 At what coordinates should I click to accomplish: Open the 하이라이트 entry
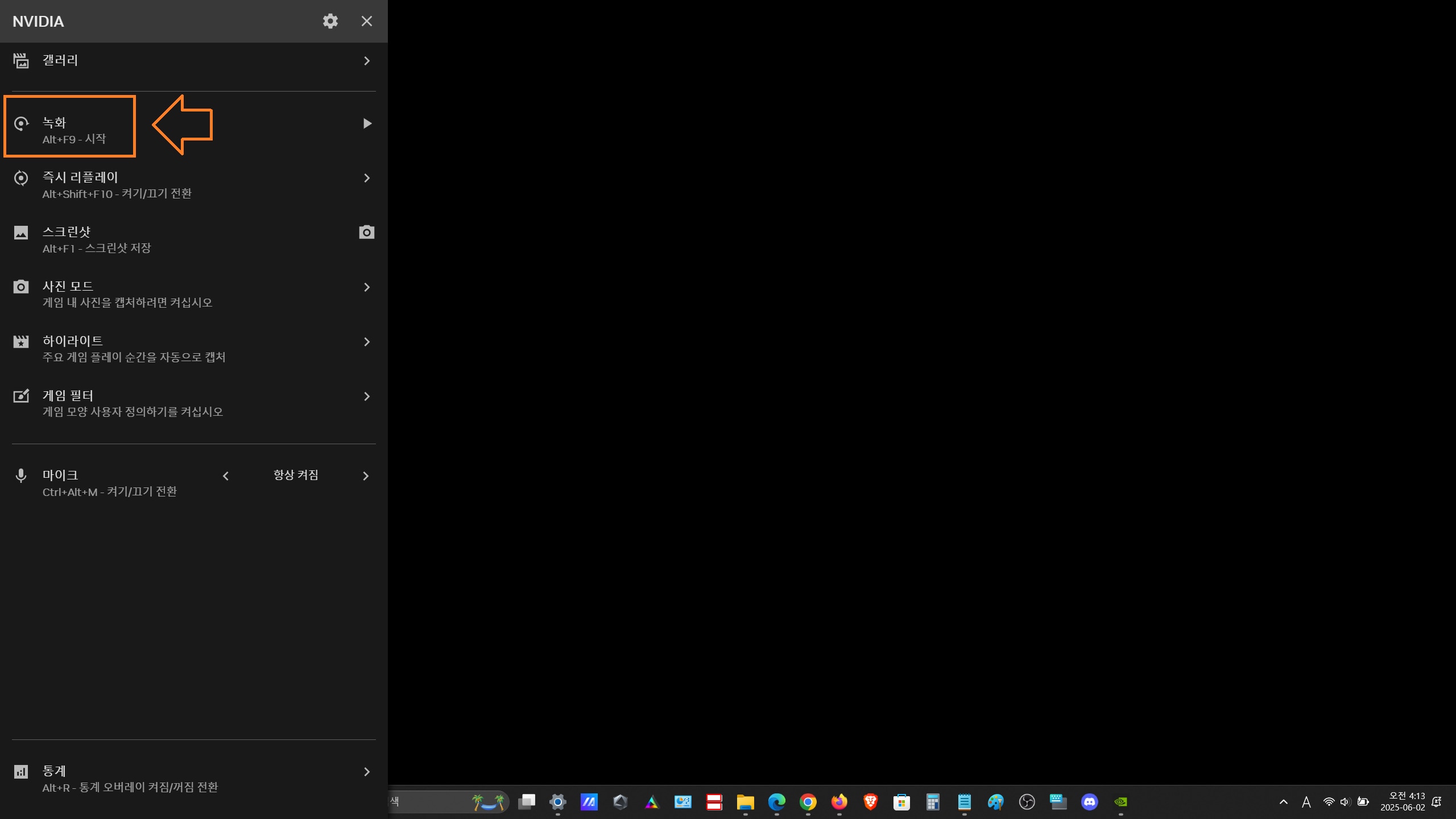click(x=193, y=348)
